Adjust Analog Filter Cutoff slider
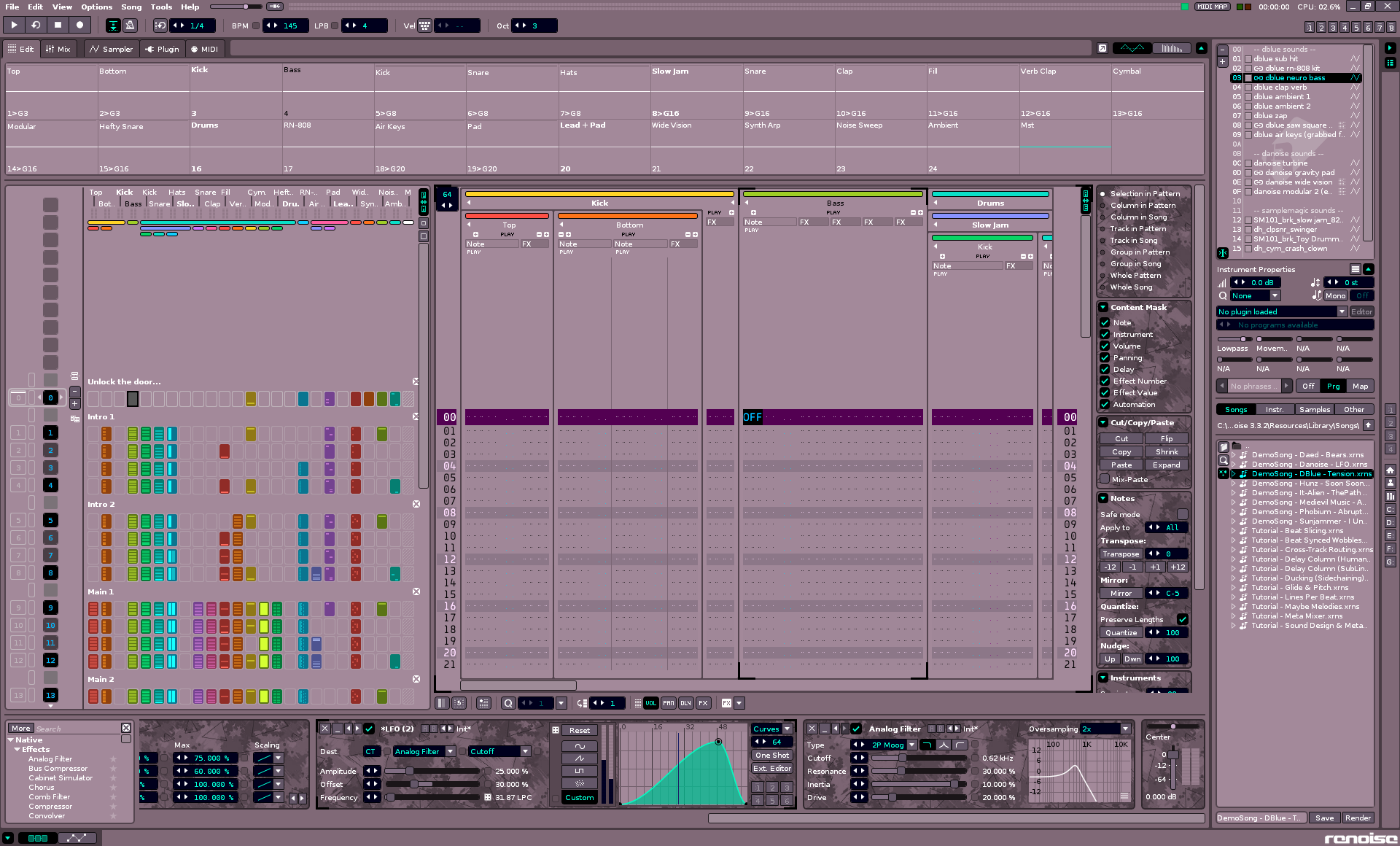Image resolution: width=1400 pixels, height=846 pixels. 920,758
